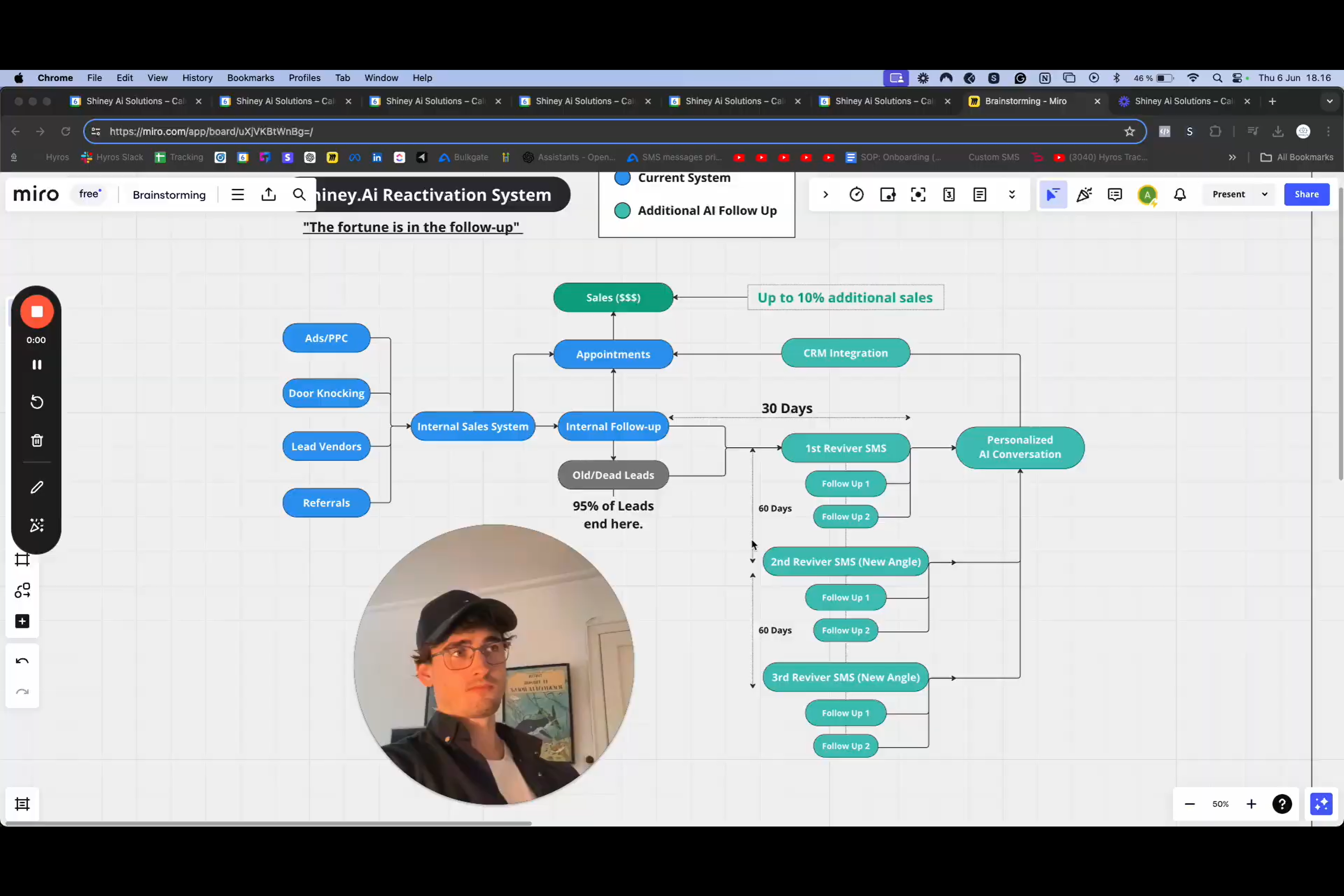Select the drawing pencil tool in recorder

click(x=37, y=487)
